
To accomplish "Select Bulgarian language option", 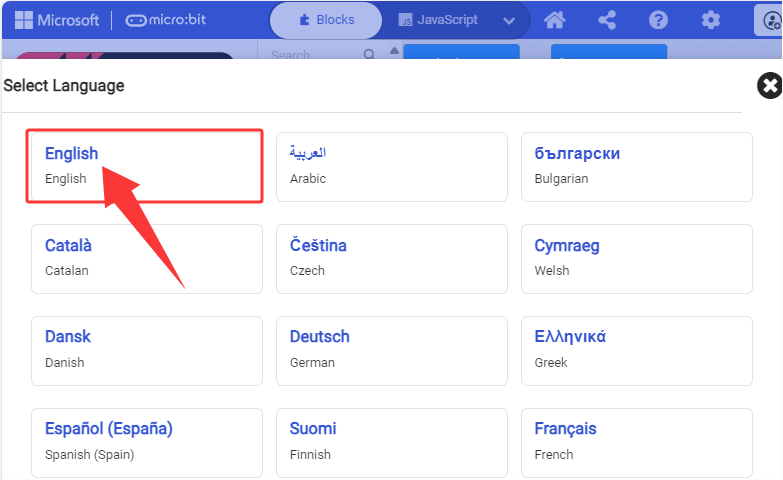I will 637,167.
